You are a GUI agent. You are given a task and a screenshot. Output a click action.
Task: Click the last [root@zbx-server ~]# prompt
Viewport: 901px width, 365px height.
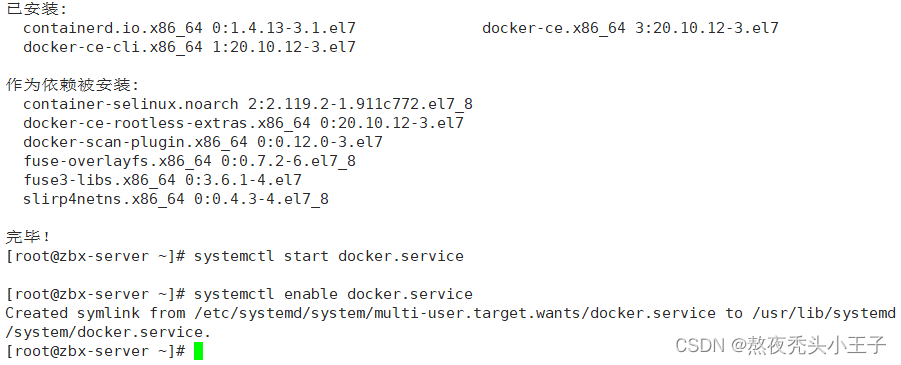(95, 351)
